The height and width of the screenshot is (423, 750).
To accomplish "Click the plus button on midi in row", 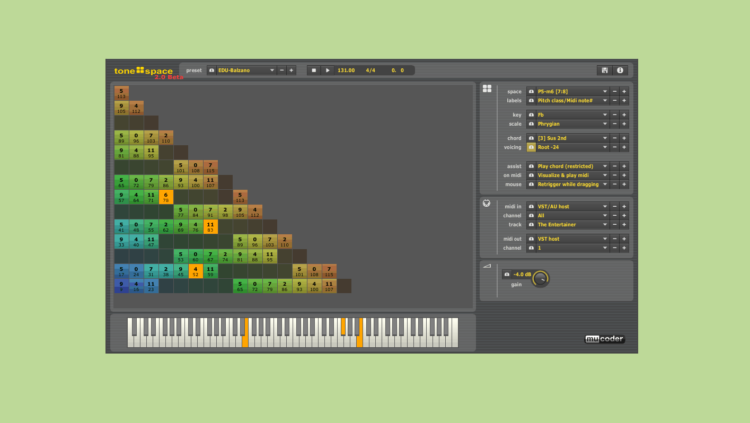I will [x=624, y=206].
